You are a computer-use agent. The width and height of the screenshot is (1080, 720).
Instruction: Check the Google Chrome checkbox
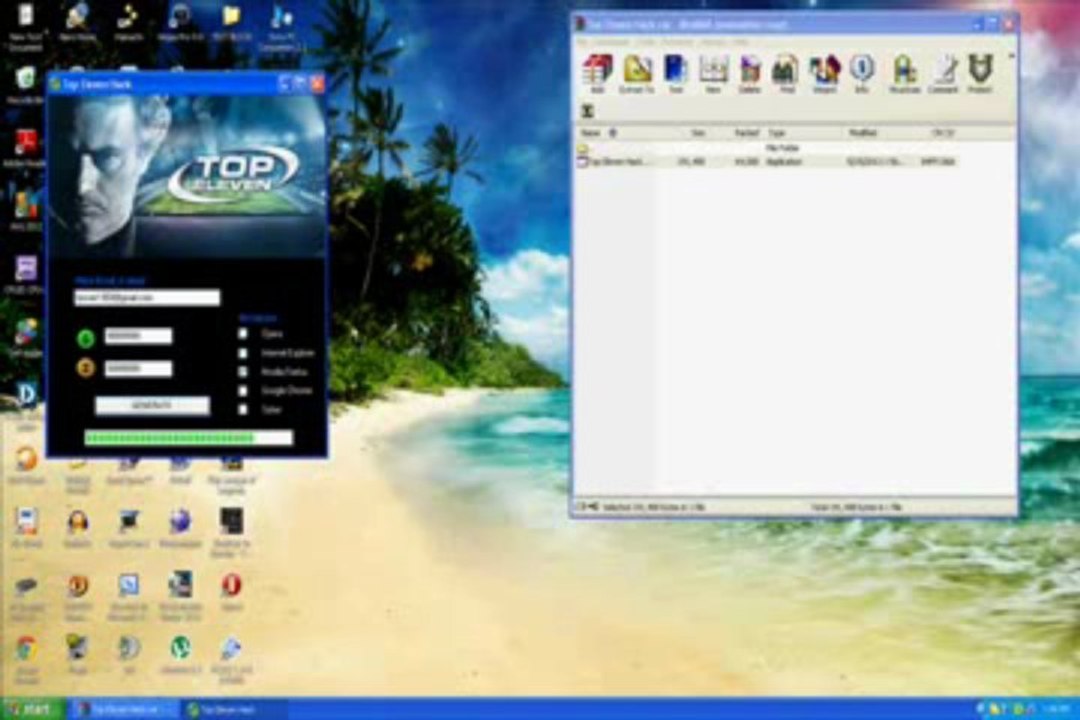243,391
